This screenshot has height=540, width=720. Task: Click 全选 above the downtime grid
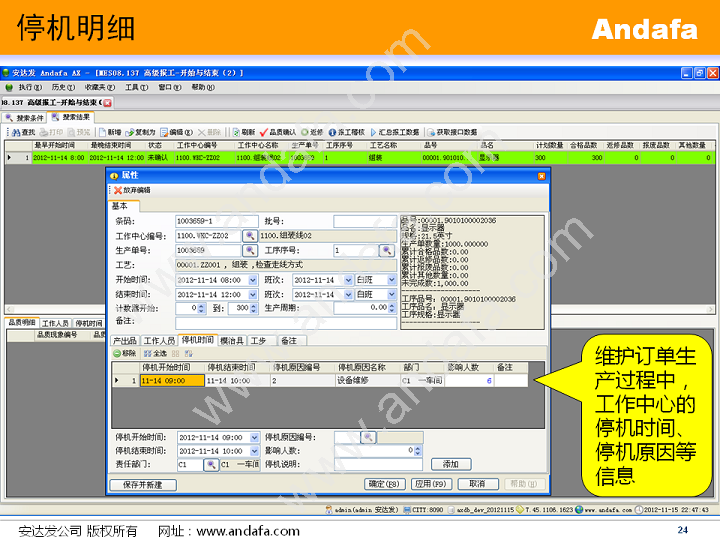tap(154, 353)
